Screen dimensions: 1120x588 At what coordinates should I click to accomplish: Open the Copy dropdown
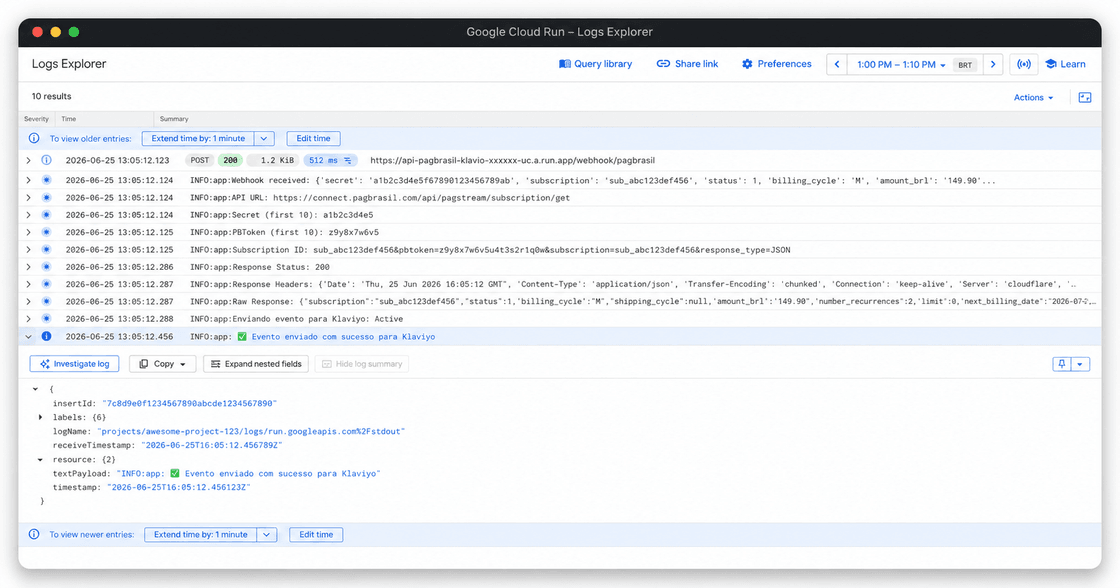coord(162,364)
